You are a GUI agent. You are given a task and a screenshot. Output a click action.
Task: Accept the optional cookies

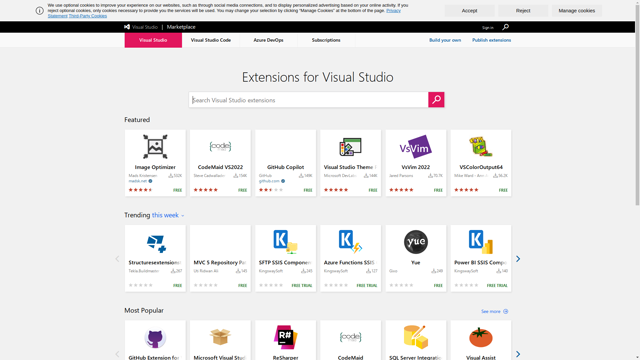[469, 11]
